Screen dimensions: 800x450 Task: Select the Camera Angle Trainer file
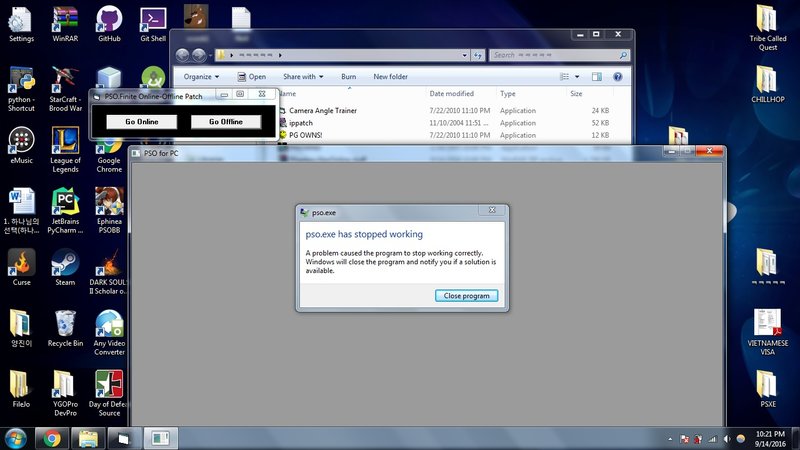pos(322,110)
